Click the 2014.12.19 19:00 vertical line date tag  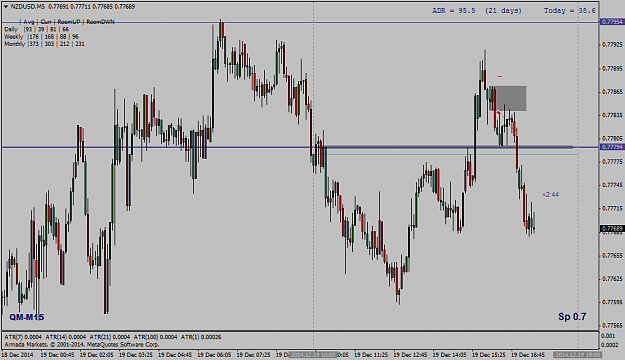pyautogui.click(x=578, y=354)
